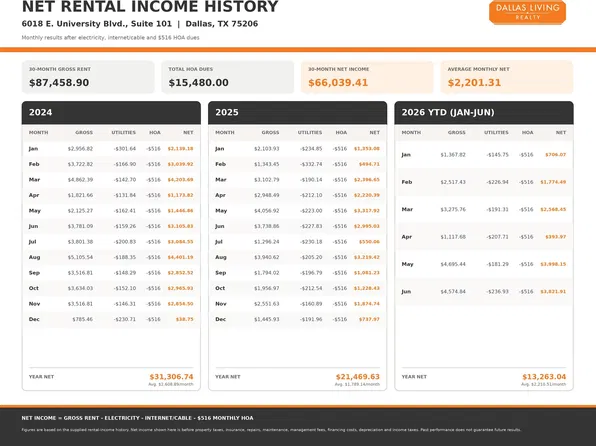Click 2024 October utilities -$152.10
The image size is (596, 446).
tap(124, 288)
